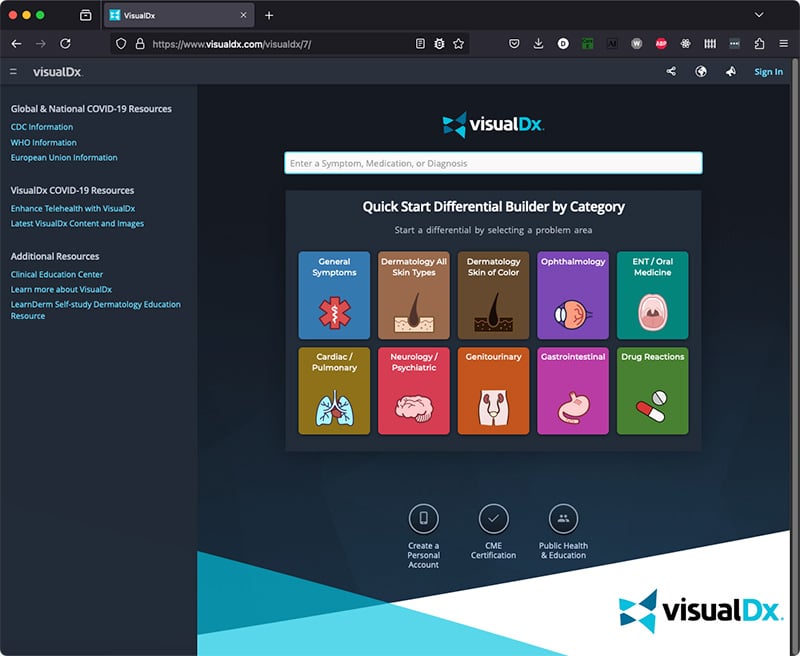Click the bug extension icon in address bar
Image resolution: width=800 pixels, height=656 pixels.
pos(439,44)
